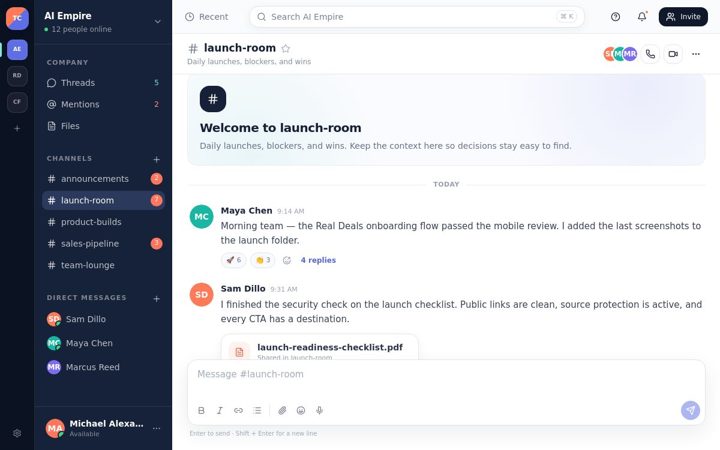The image size is (720, 450).
Task: Open direct message with Sam Dillo
Action: click(103, 319)
